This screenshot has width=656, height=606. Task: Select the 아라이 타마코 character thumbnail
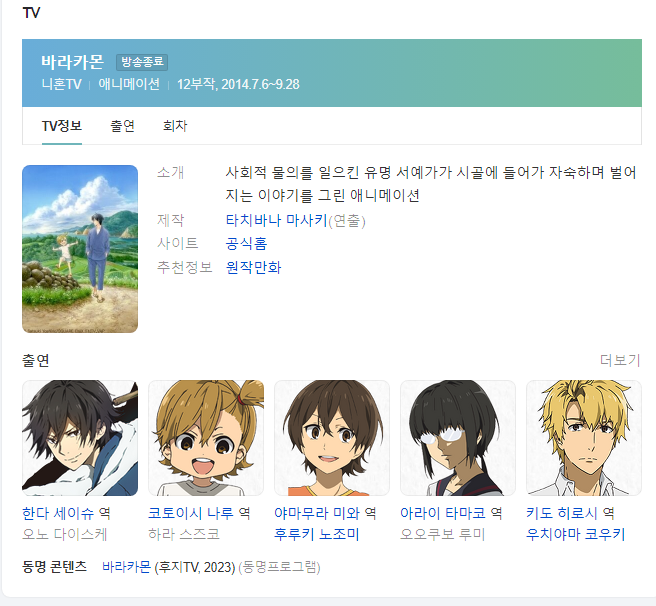pos(458,438)
